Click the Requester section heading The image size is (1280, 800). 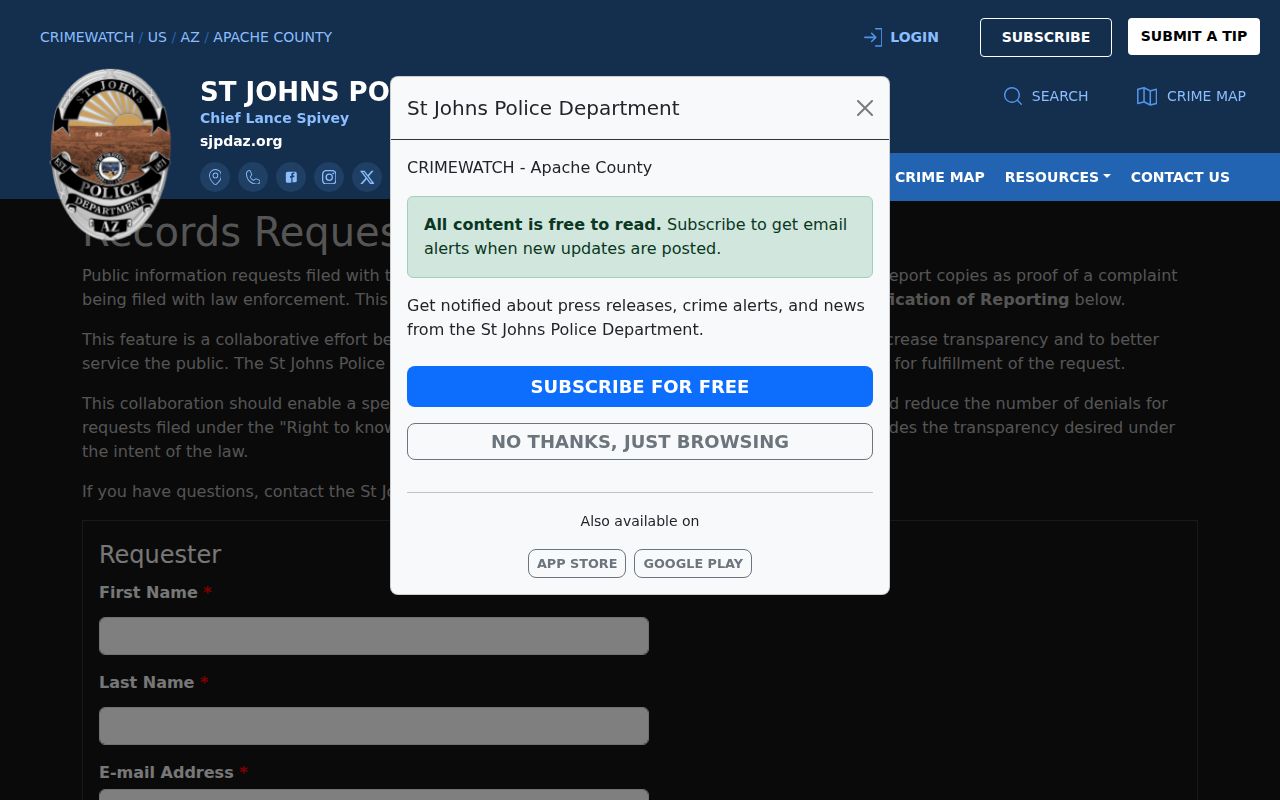[160, 554]
